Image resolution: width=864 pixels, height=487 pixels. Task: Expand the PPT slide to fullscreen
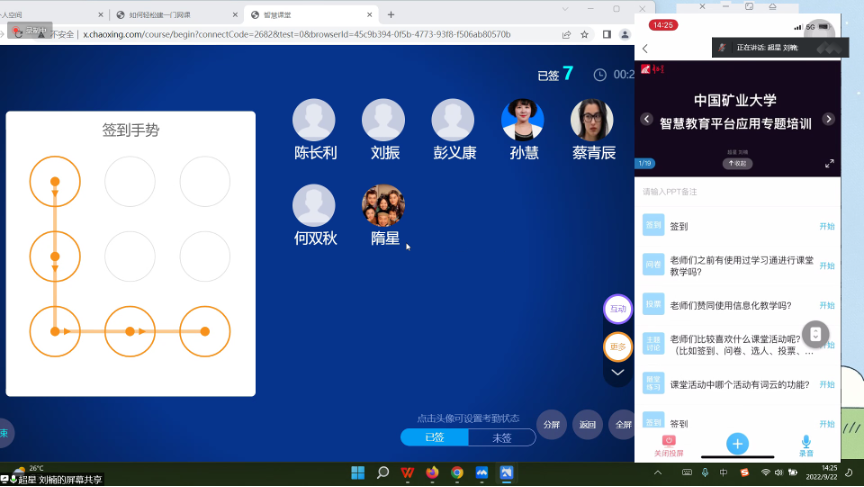pyautogui.click(x=829, y=163)
